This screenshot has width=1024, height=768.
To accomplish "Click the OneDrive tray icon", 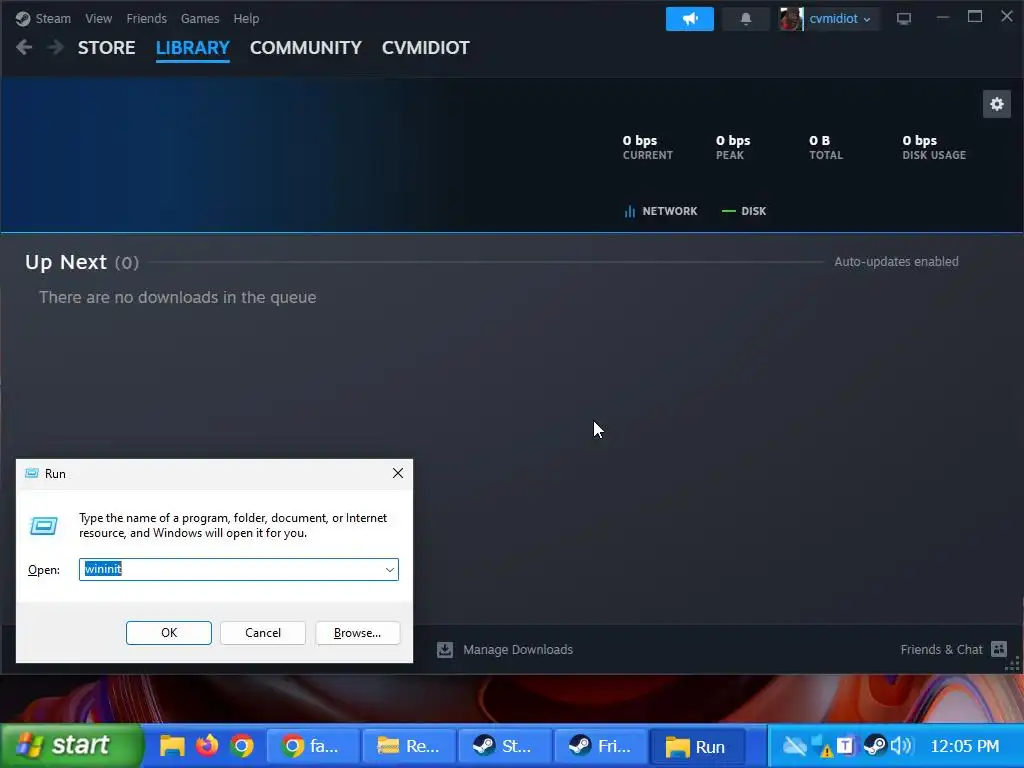I will tap(794, 746).
